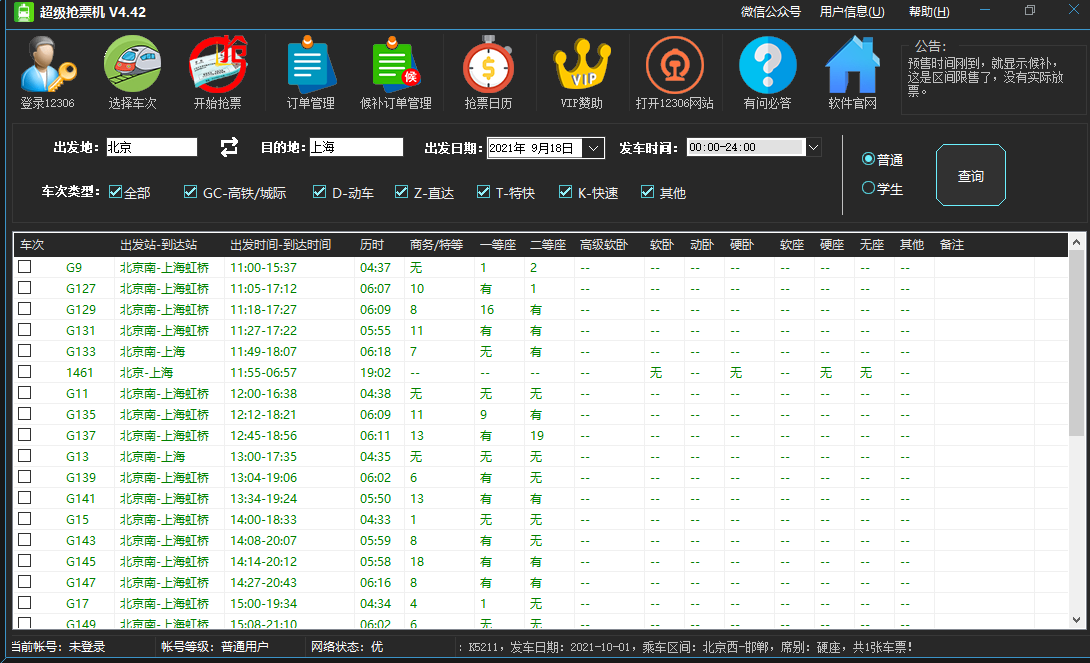
Task: Disable the K-快速 train filter
Action: pos(565,192)
